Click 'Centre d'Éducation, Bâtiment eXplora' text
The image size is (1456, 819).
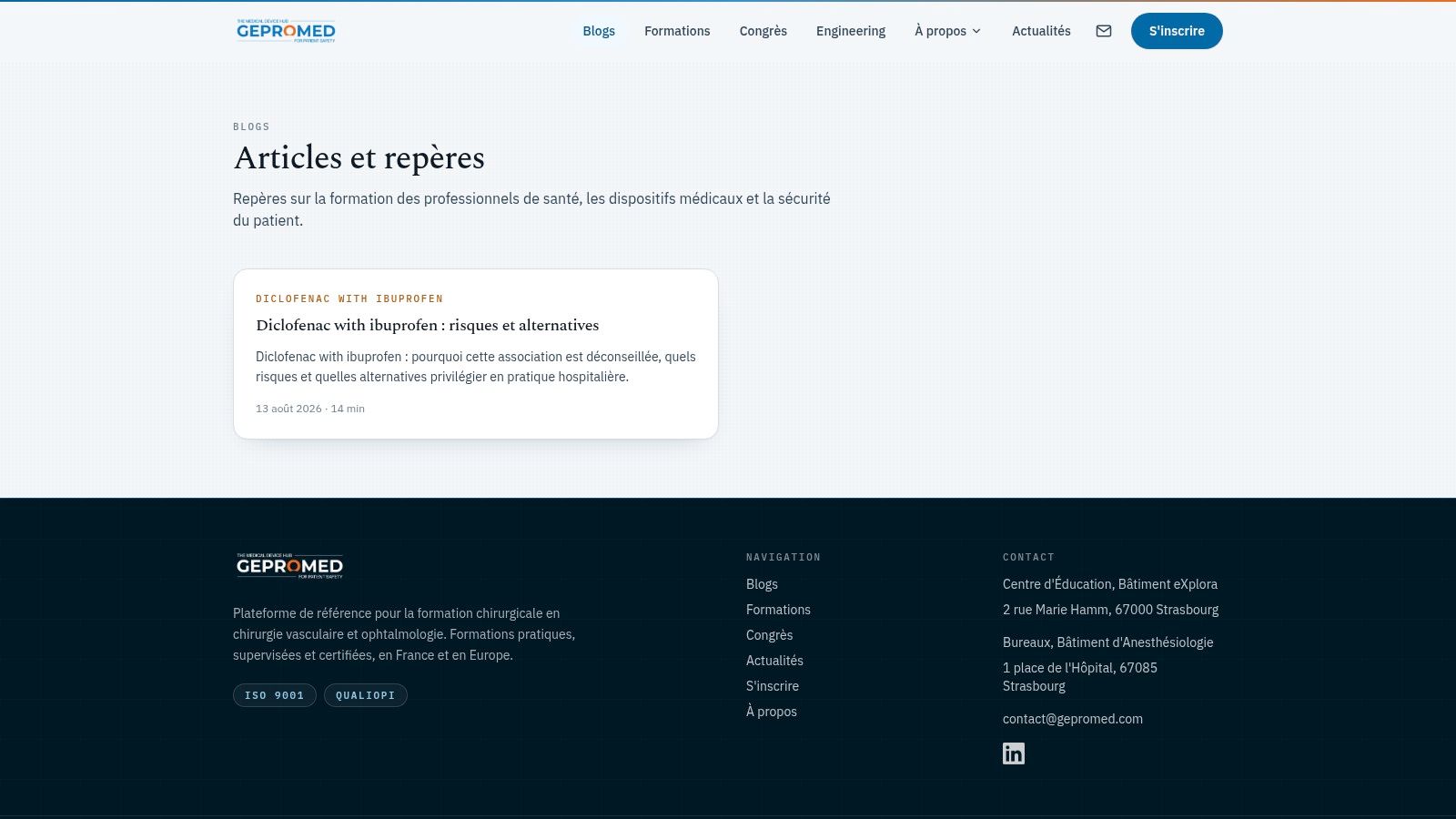click(x=1110, y=584)
